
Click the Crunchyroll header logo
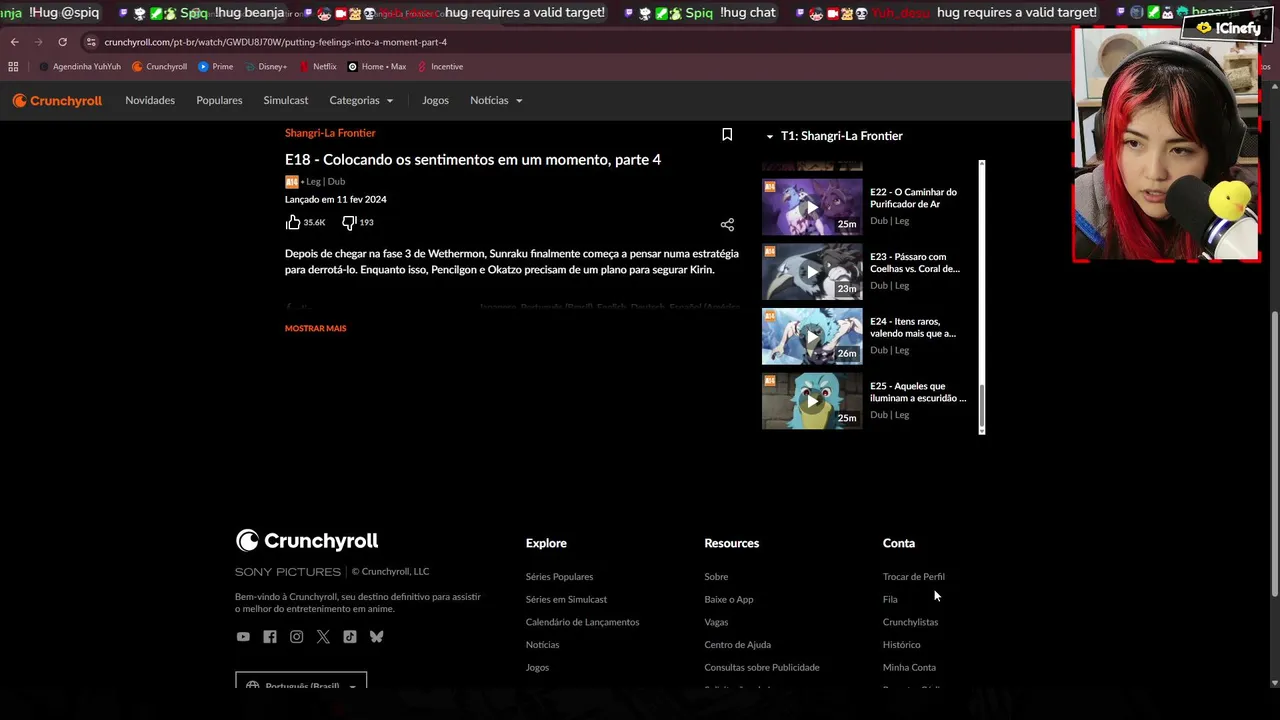coord(57,100)
